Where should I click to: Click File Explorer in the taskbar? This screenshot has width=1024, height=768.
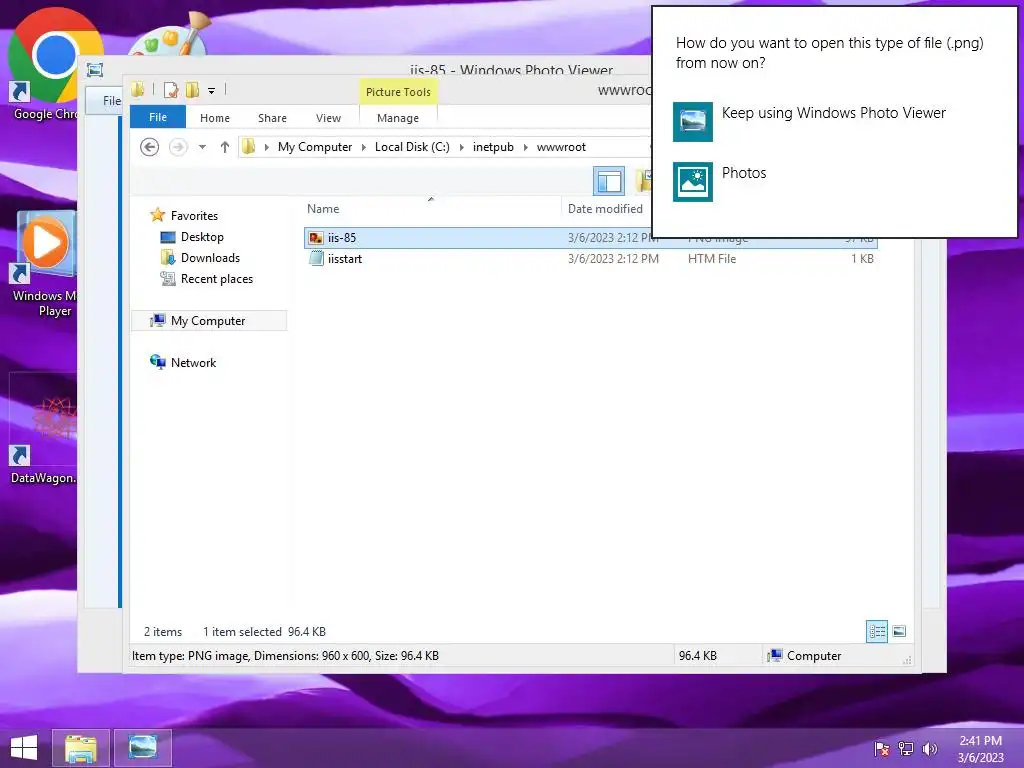pos(81,748)
